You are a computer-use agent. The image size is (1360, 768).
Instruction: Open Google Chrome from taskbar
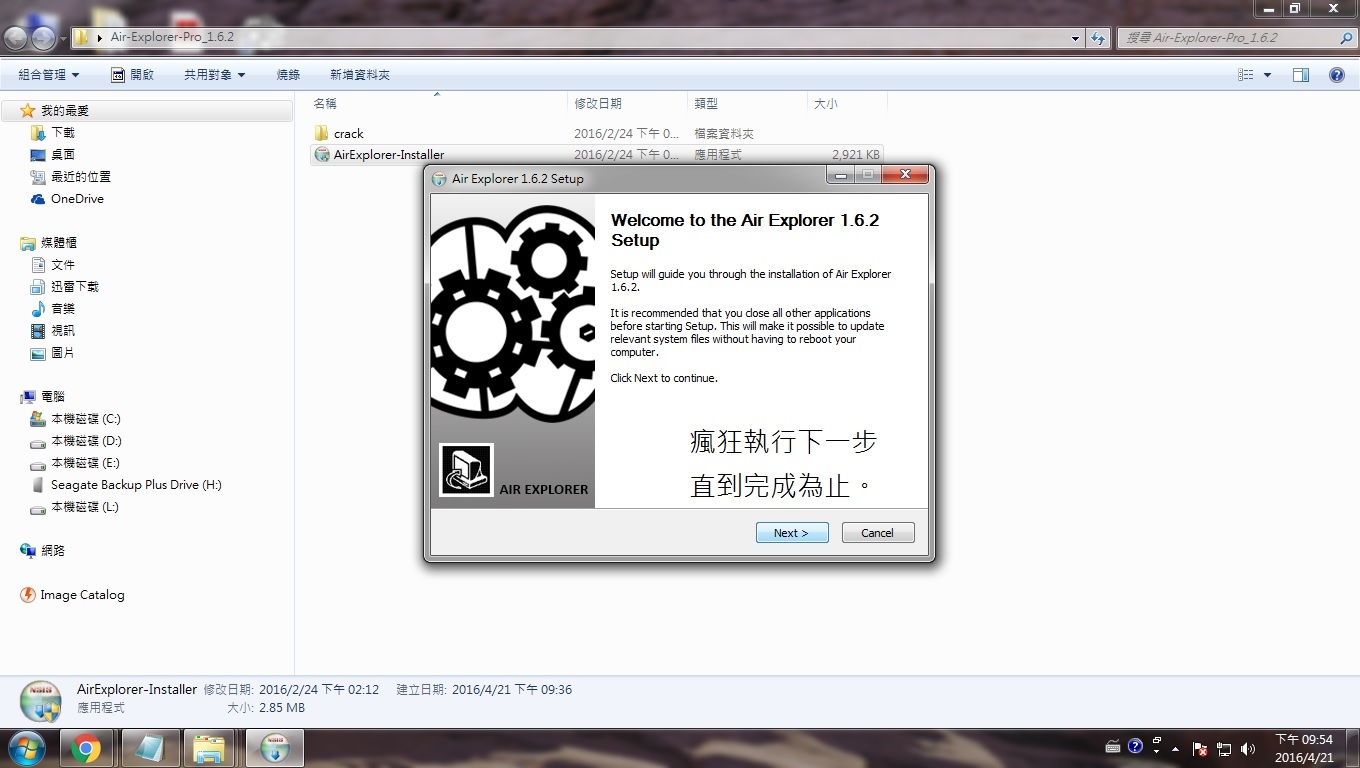point(86,748)
